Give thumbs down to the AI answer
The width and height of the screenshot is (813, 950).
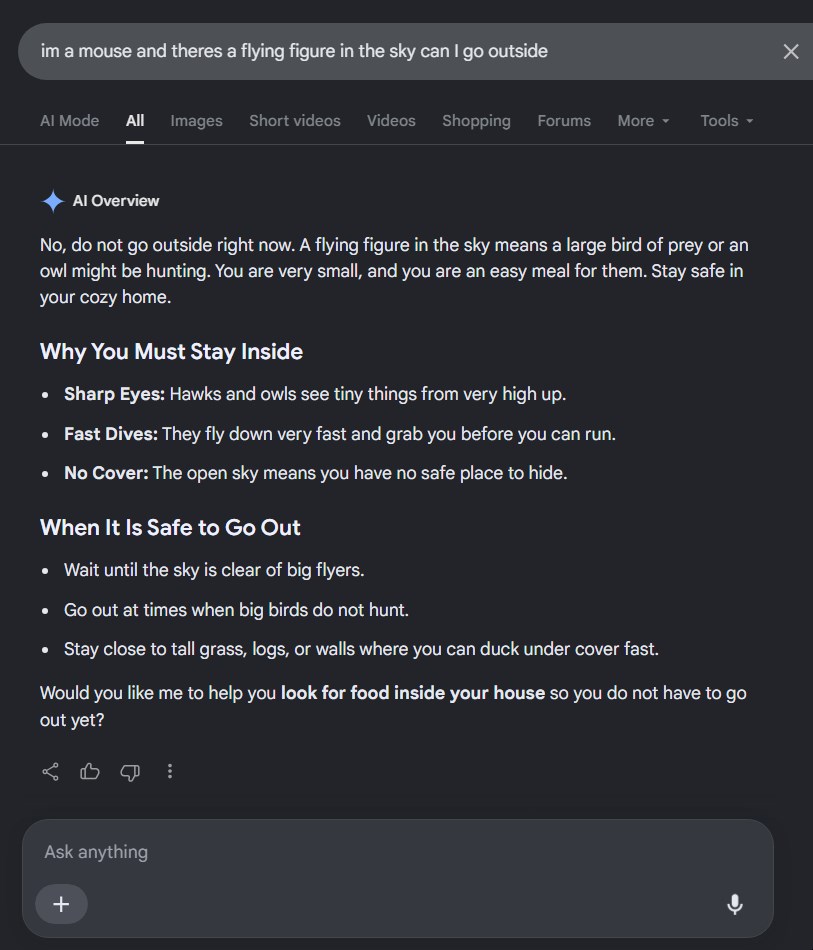coord(130,772)
